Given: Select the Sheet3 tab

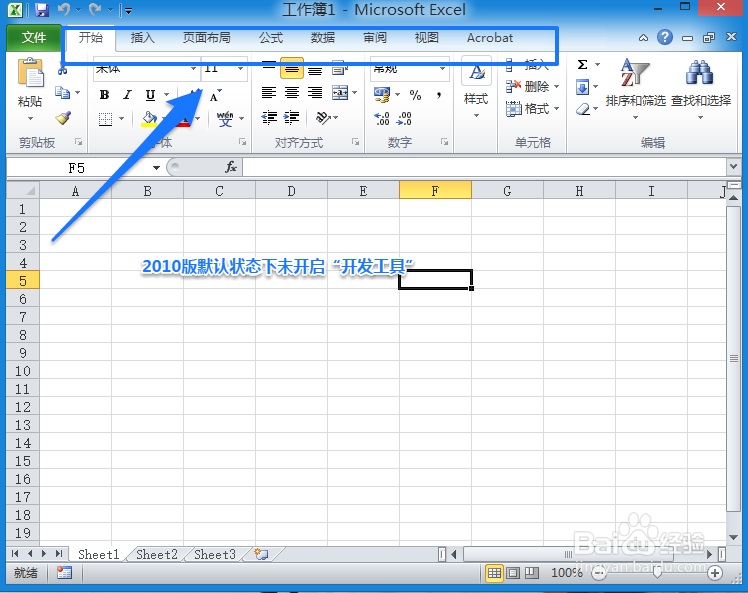Looking at the screenshot, I should [215, 554].
